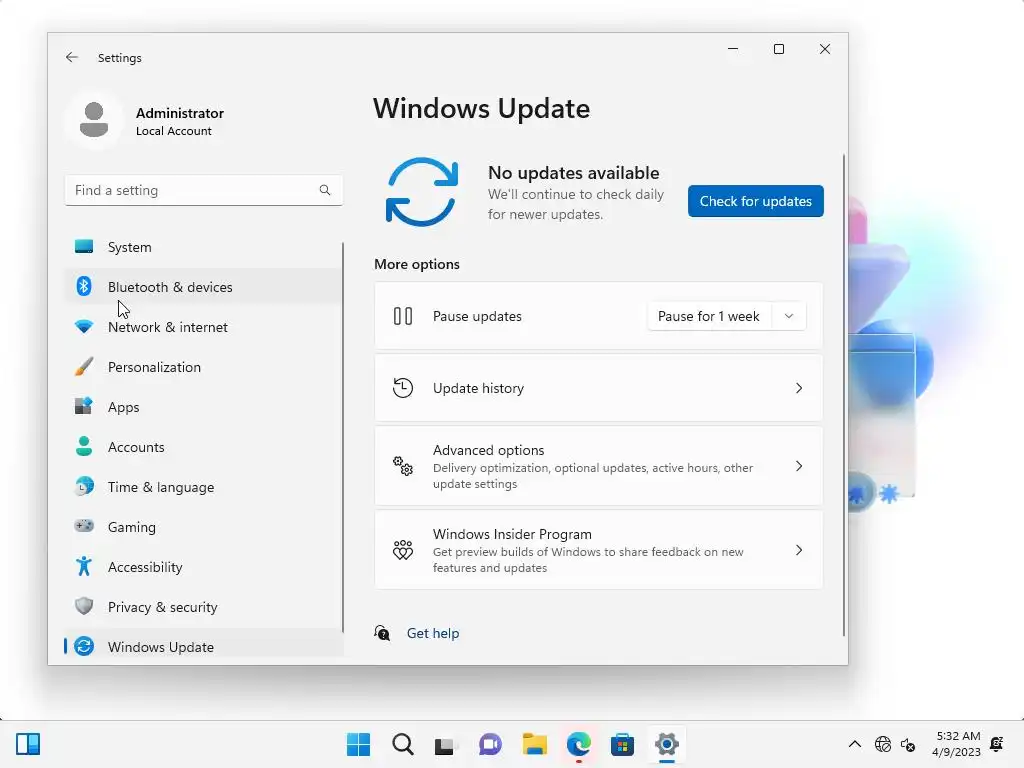
Task: Open the notifications icon in tray
Action: point(997,744)
